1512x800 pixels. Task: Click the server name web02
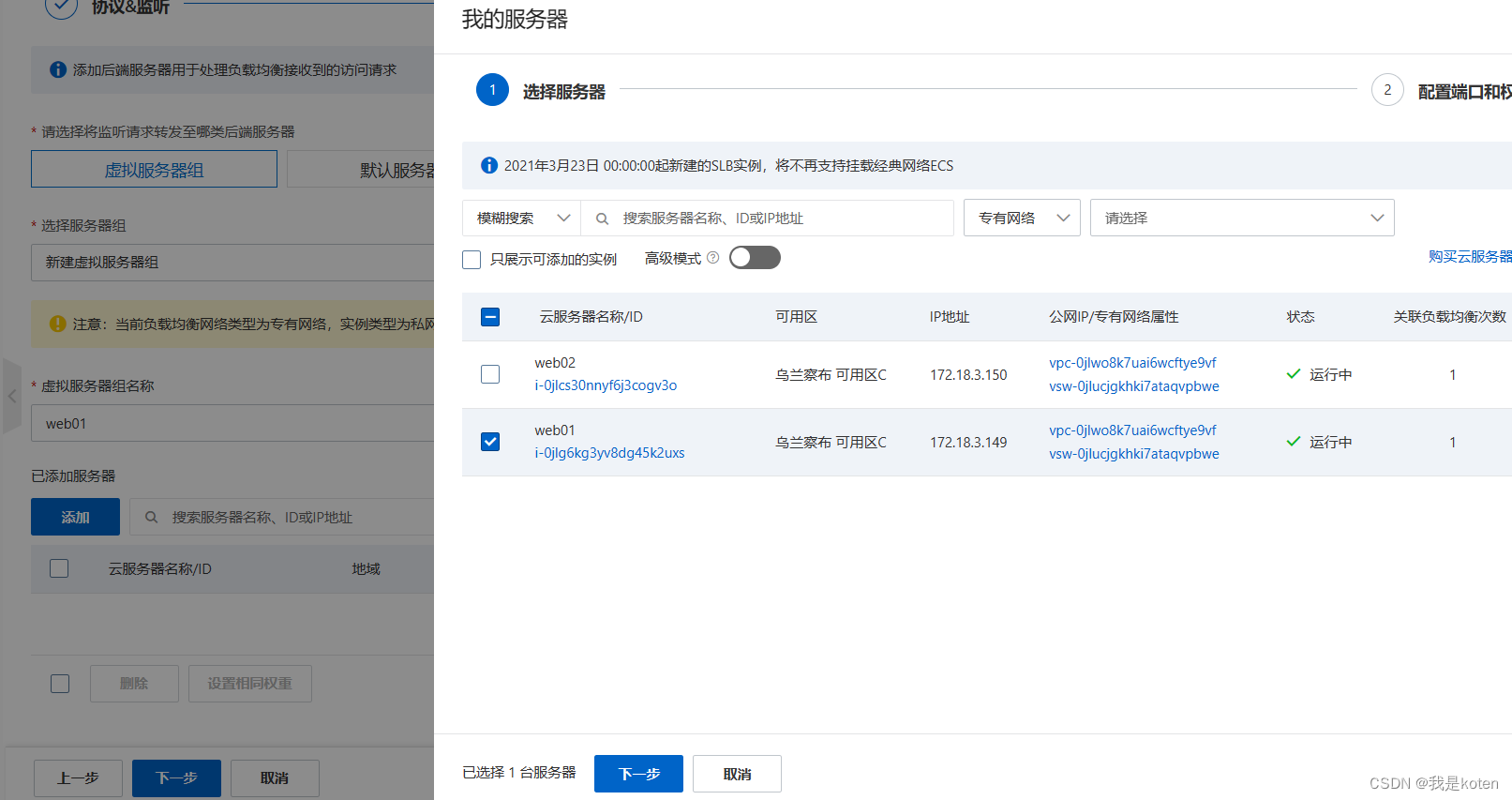555,363
